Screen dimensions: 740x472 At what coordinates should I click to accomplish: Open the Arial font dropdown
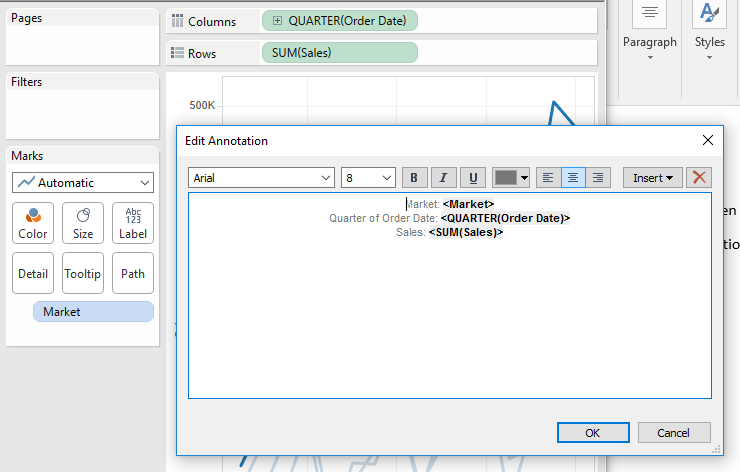tap(261, 178)
